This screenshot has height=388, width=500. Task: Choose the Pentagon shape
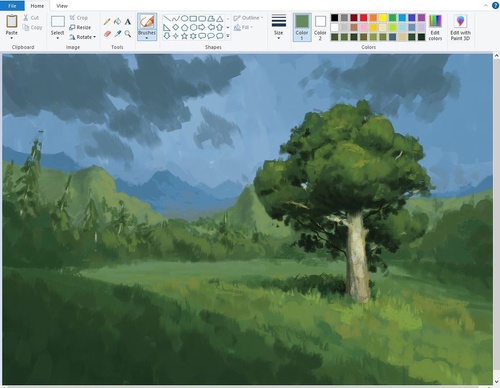point(184,27)
